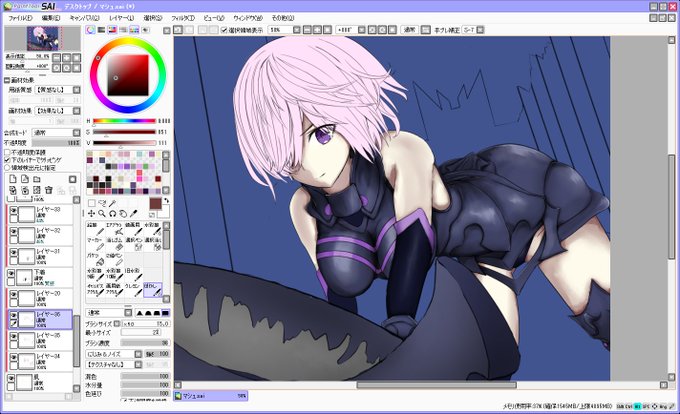Switch on the color wheel panel icon
Image resolution: width=680 pixels, height=414 pixels.
[x=91, y=30]
